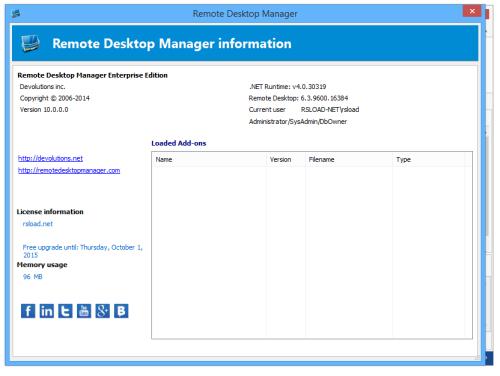Click the Copyright © 2006-2014 text
The width and height of the screenshot is (500, 376).
point(55,98)
